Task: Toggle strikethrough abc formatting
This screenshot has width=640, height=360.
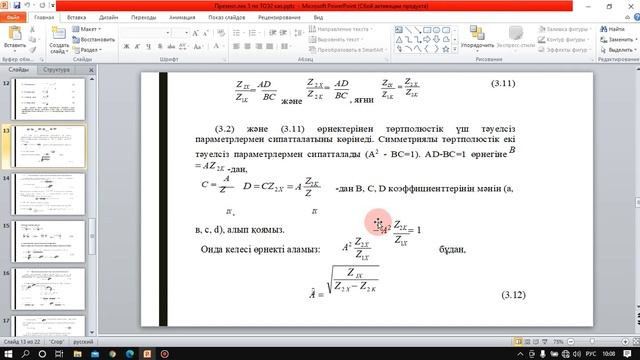Action: [171, 47]
